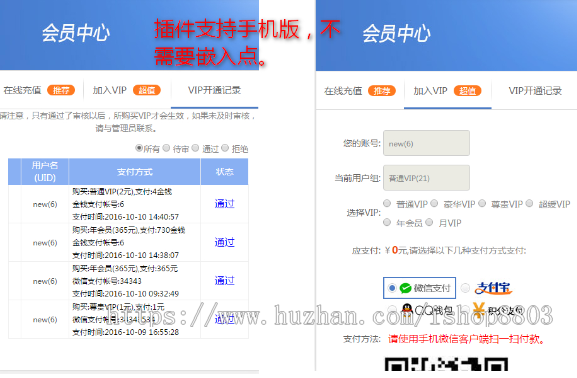Screen dimensions: 577x378
Task: Open 加入VIP tab in right panel
Action: [x=430, y=91]
